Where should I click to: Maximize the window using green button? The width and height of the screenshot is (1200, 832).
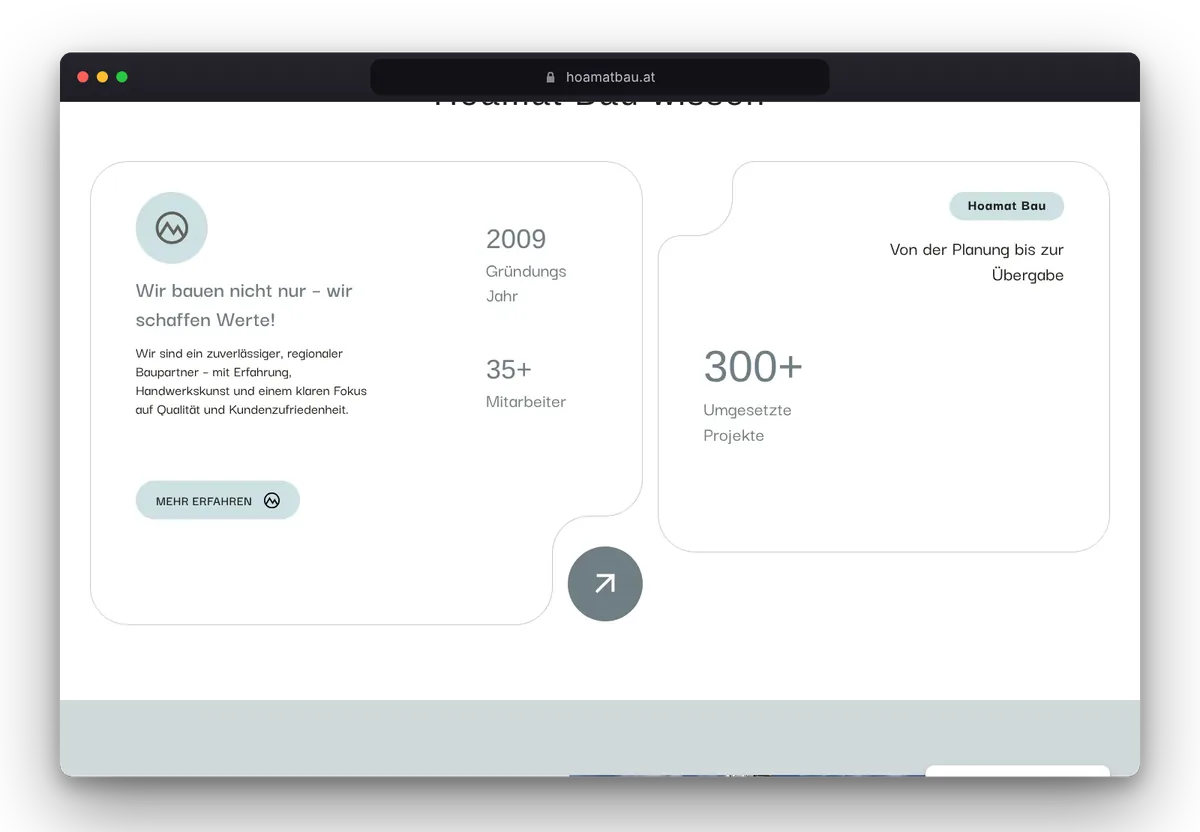tap(122, 77)
